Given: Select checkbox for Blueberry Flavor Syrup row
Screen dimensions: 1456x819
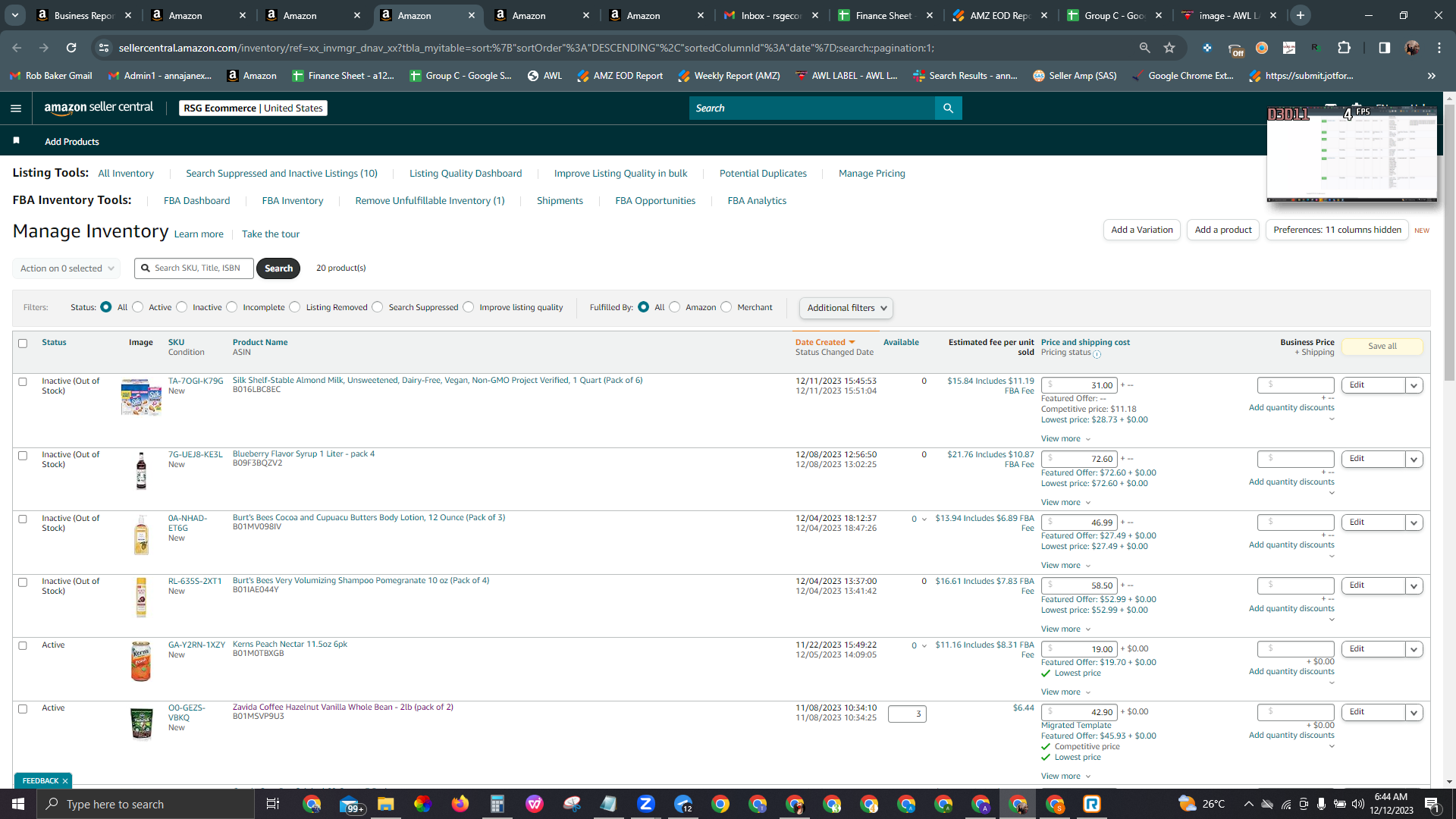Looking at the screenshot, I should 23,456.
